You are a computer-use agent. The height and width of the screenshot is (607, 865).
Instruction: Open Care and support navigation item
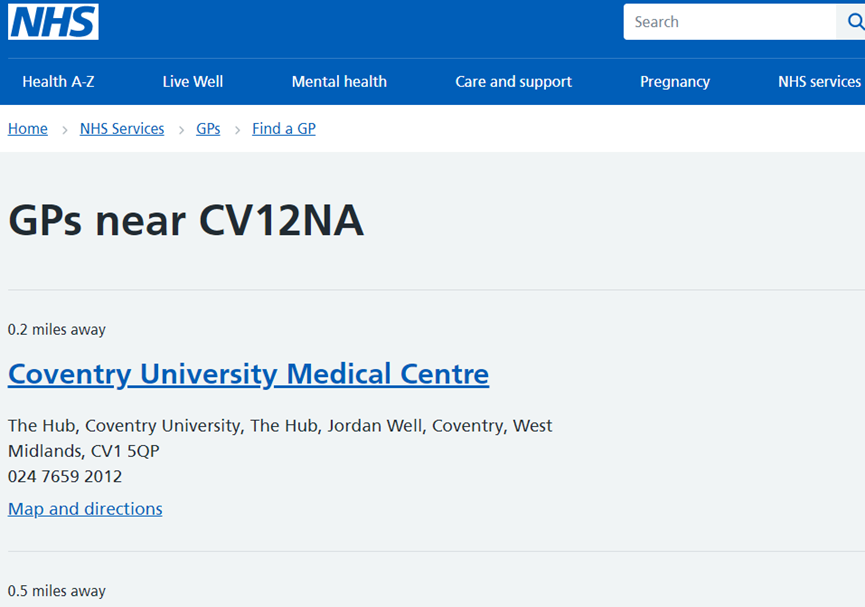[x=513, y=82]
